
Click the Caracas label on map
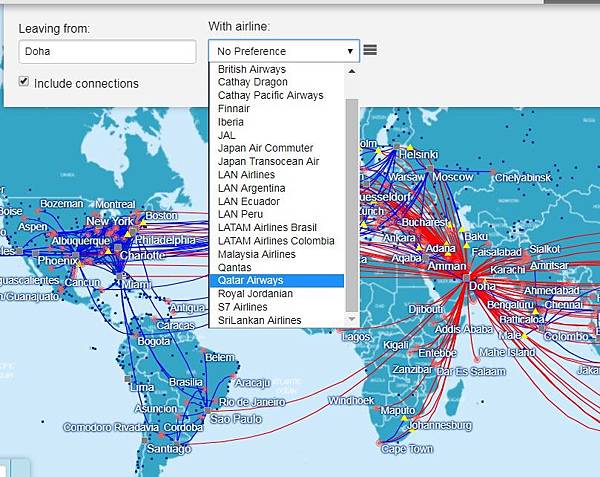tap(175, 326)
